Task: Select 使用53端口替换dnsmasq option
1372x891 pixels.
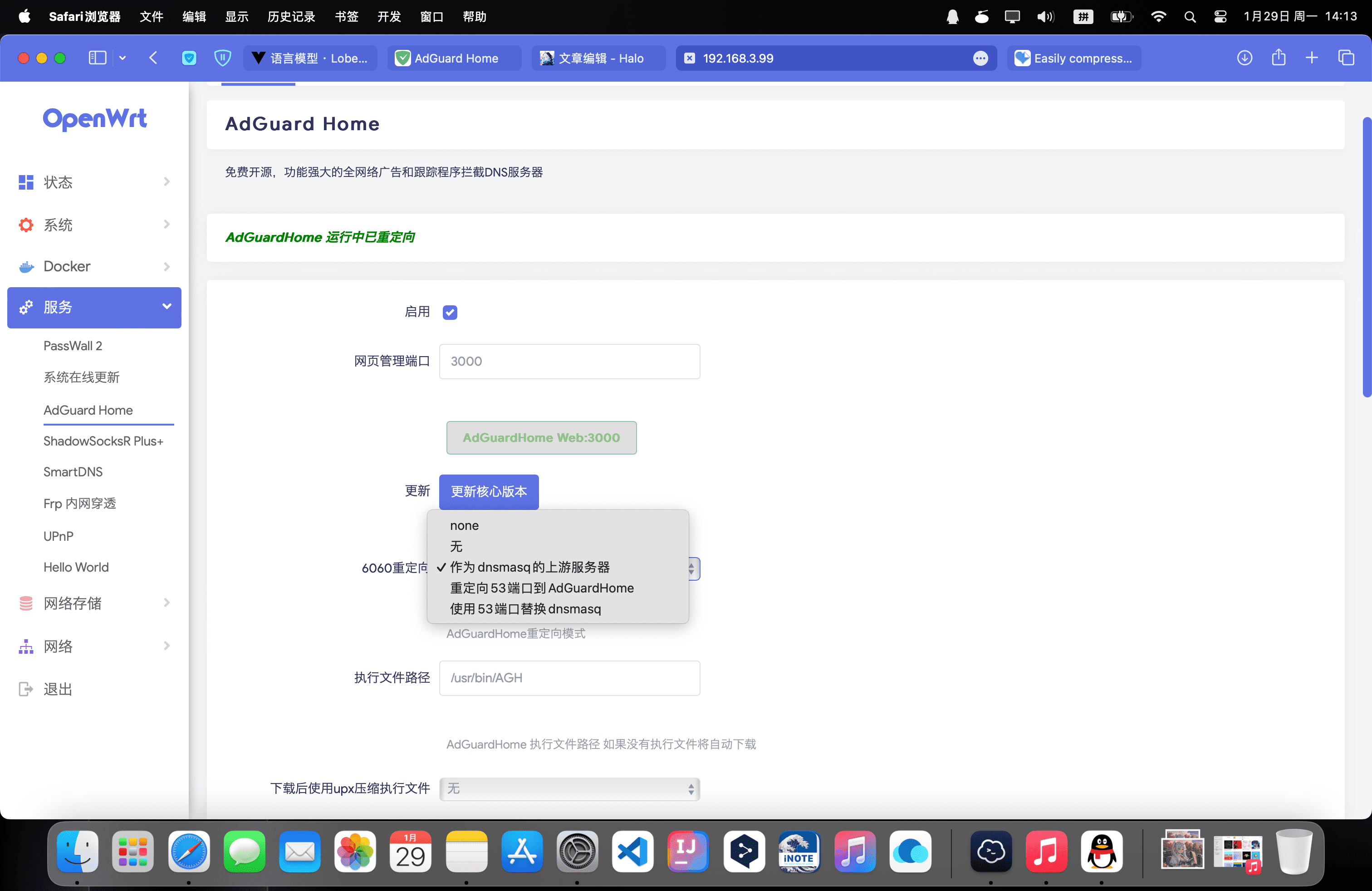Action: click(x=558, y=609)
